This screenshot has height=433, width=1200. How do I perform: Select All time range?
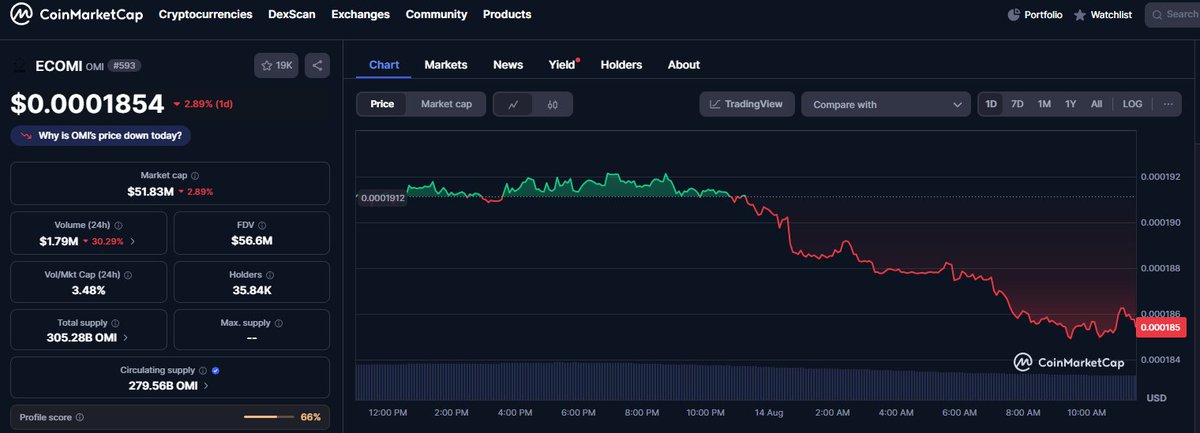(x=1096, y=104)
